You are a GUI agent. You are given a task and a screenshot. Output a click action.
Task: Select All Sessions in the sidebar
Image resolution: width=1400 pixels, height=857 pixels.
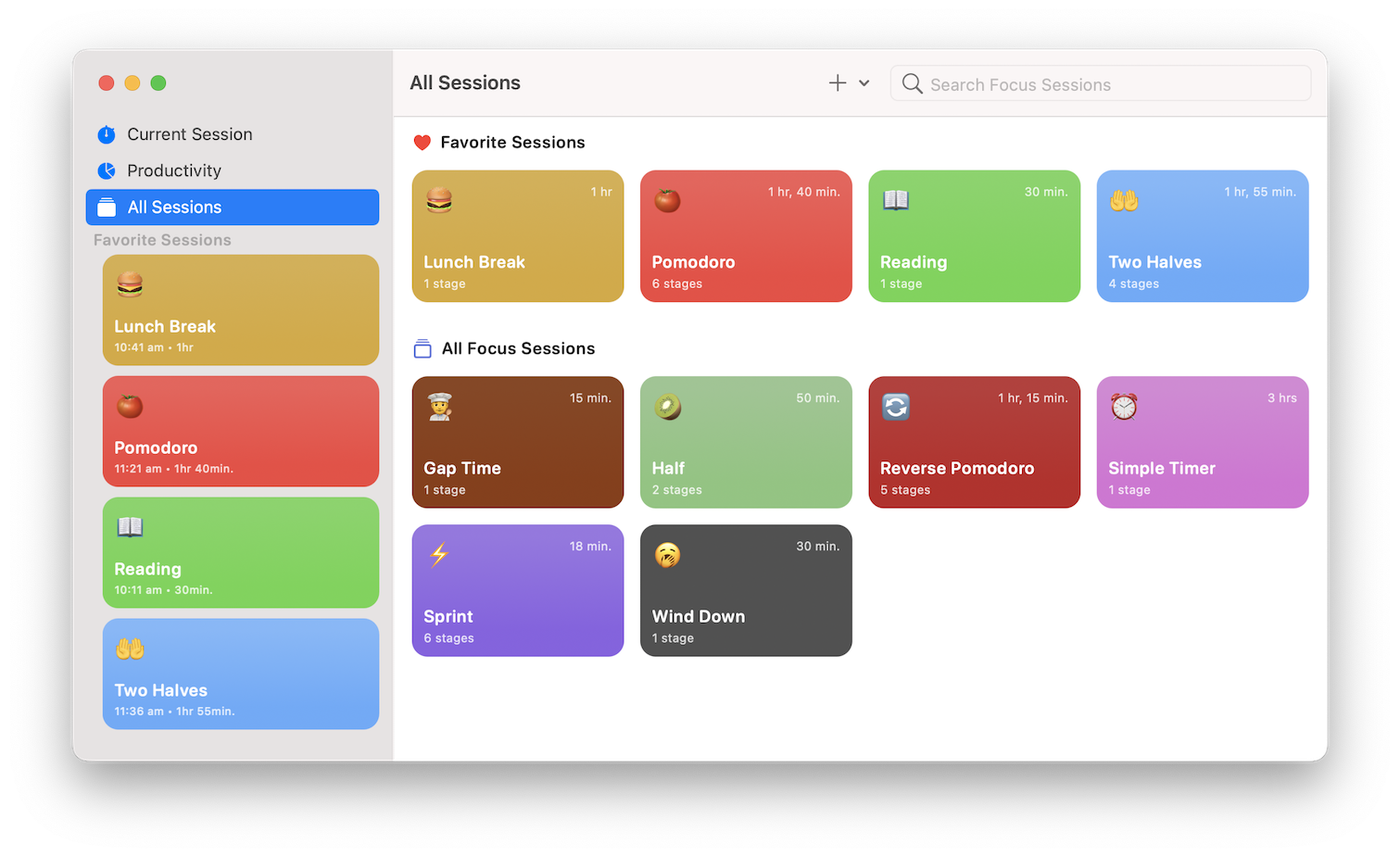tap(232, 207)
